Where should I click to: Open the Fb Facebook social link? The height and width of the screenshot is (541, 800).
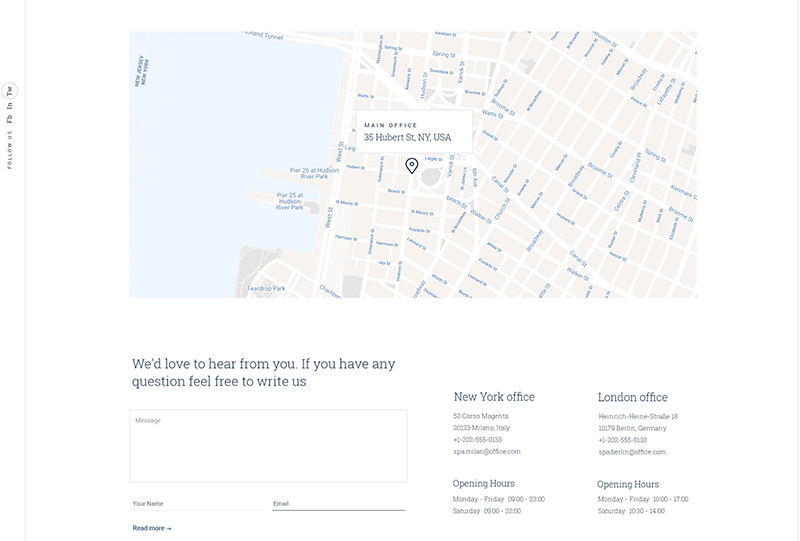point(10,119)
